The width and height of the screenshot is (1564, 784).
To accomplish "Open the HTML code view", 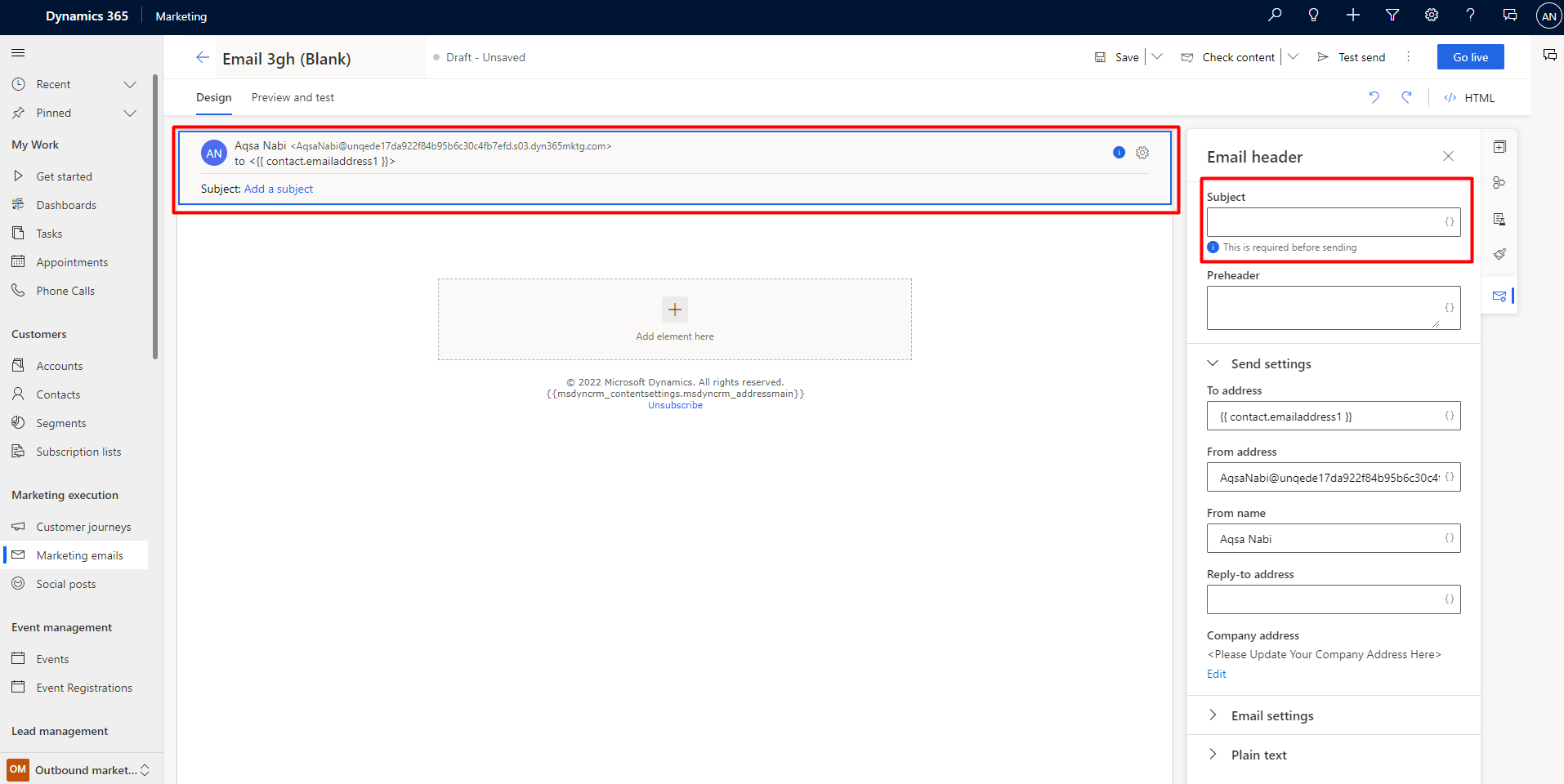I will click(1469, 98).
